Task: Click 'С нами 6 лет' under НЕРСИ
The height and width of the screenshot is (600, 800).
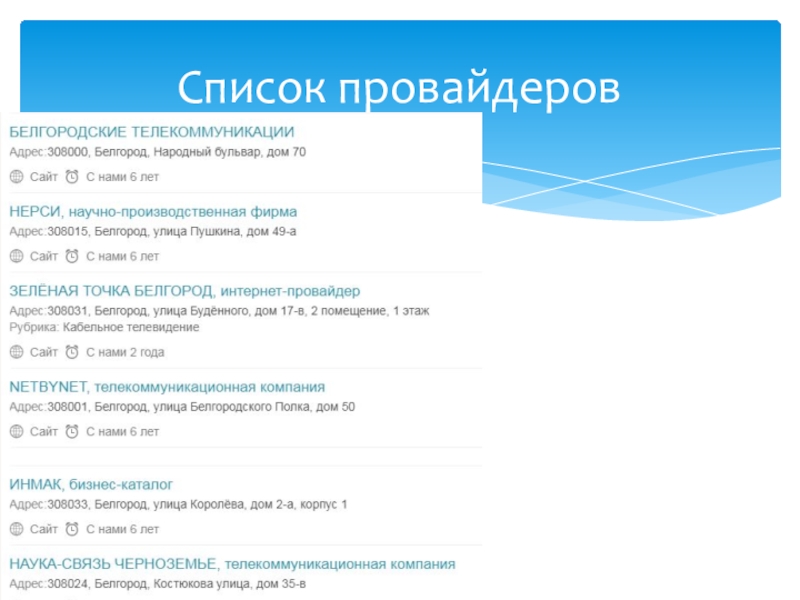Action: pyautogui.click(x=122, y=257)
